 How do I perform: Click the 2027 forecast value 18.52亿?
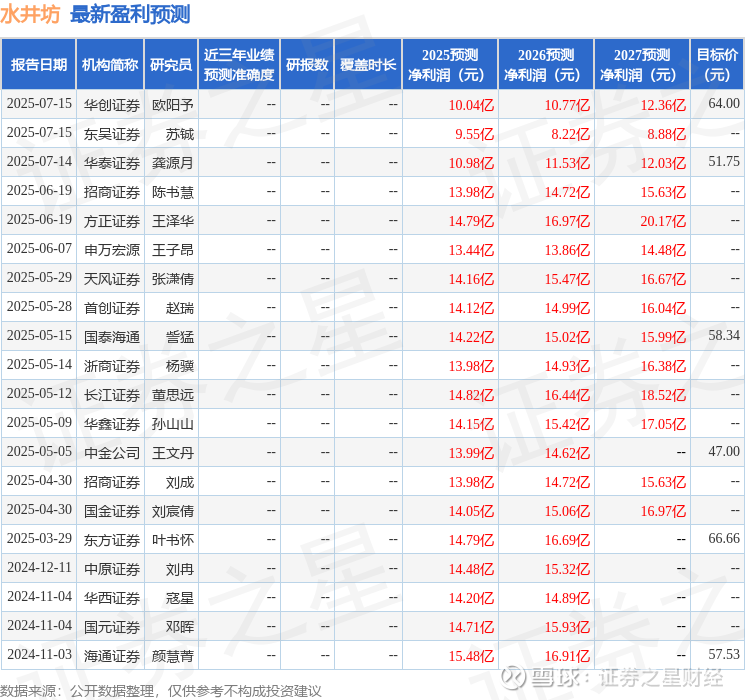pos(663,395)
